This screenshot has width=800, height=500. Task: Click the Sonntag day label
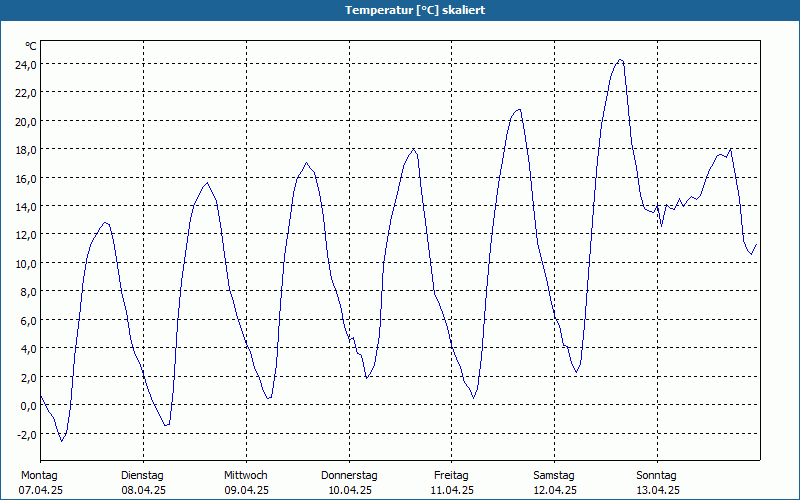[656, 476]
